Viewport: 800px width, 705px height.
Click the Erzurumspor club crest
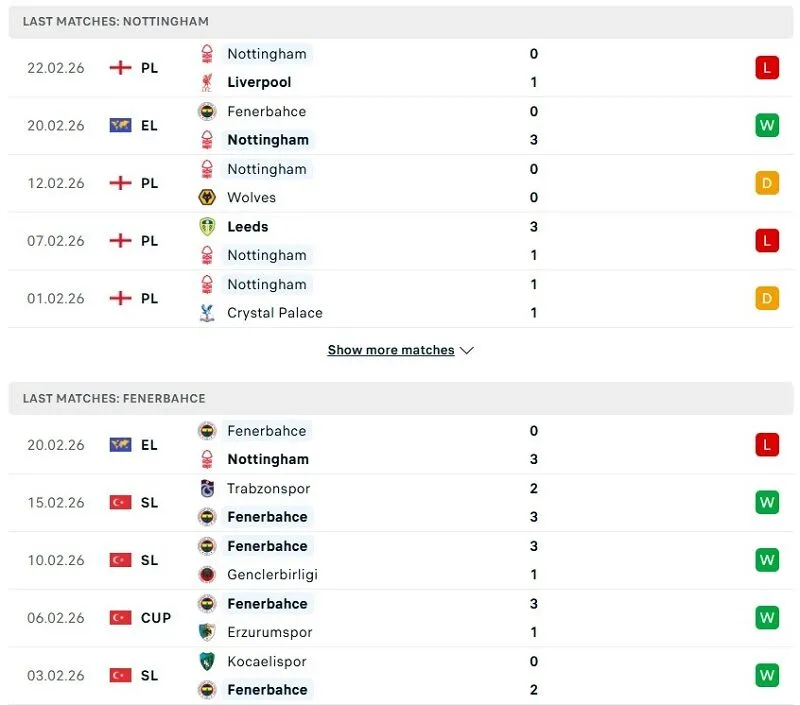207,632
